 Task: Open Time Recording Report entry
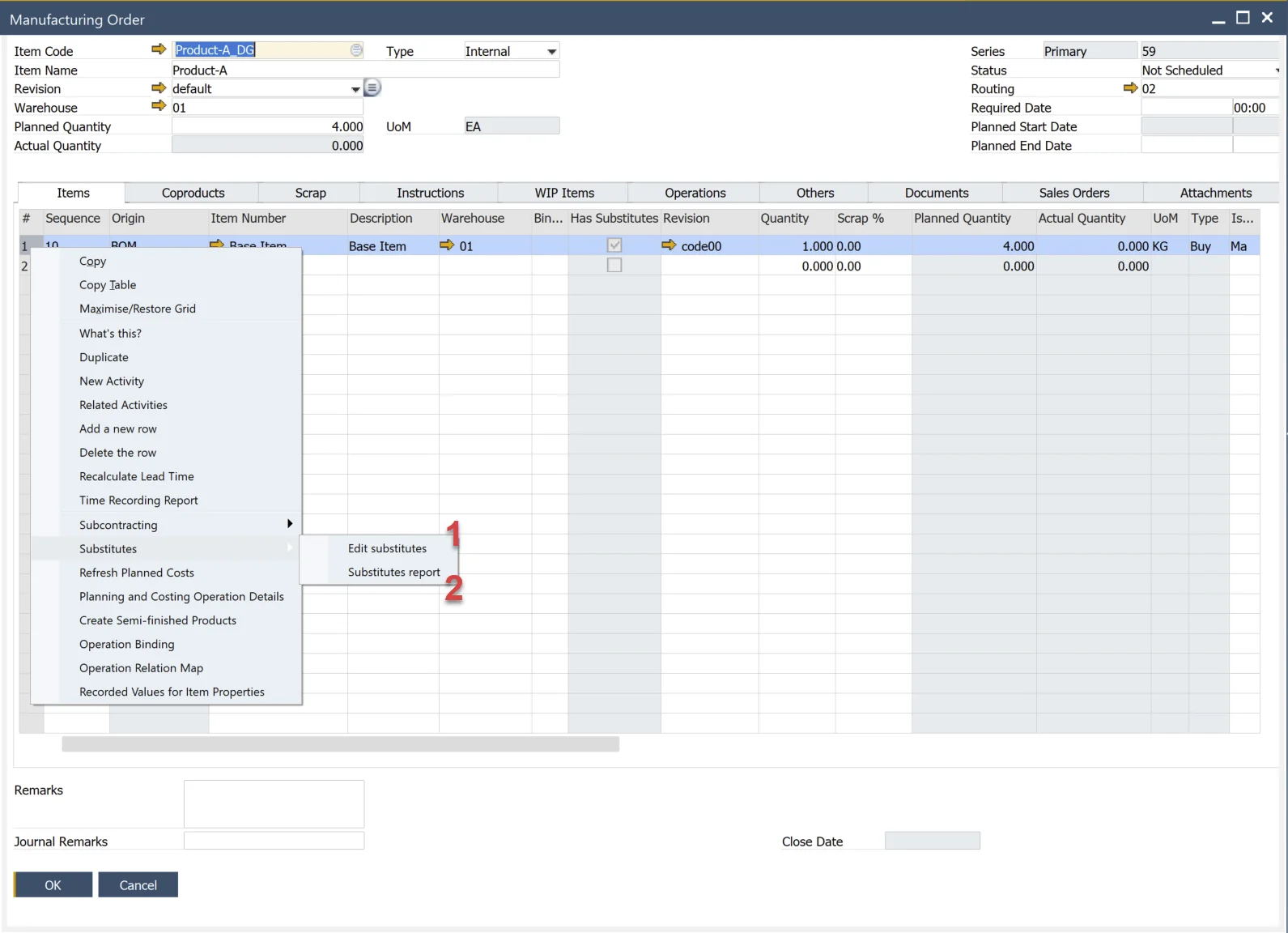click(x=166, y=501)
